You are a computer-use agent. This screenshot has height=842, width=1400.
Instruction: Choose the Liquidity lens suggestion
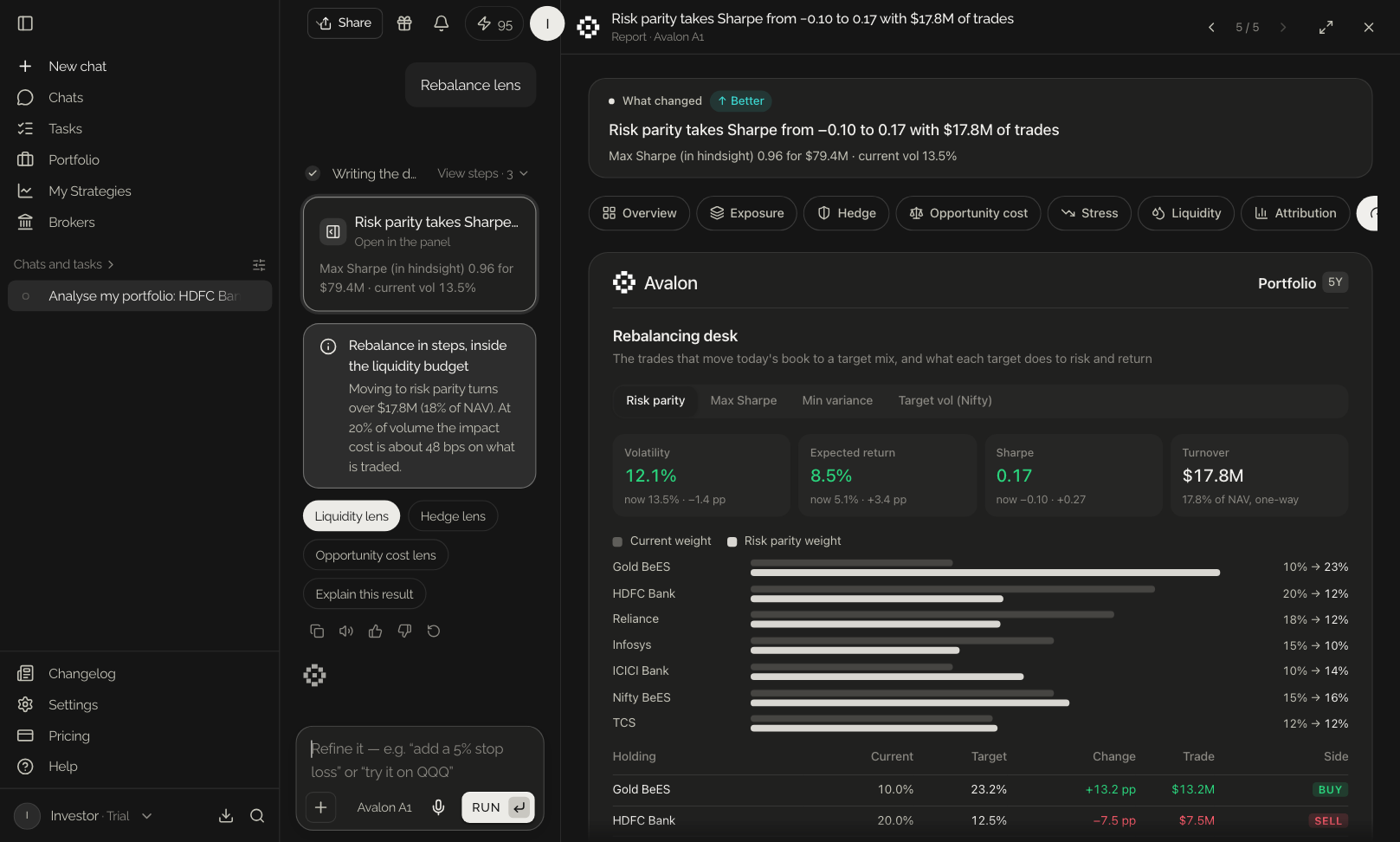point(352,516)
